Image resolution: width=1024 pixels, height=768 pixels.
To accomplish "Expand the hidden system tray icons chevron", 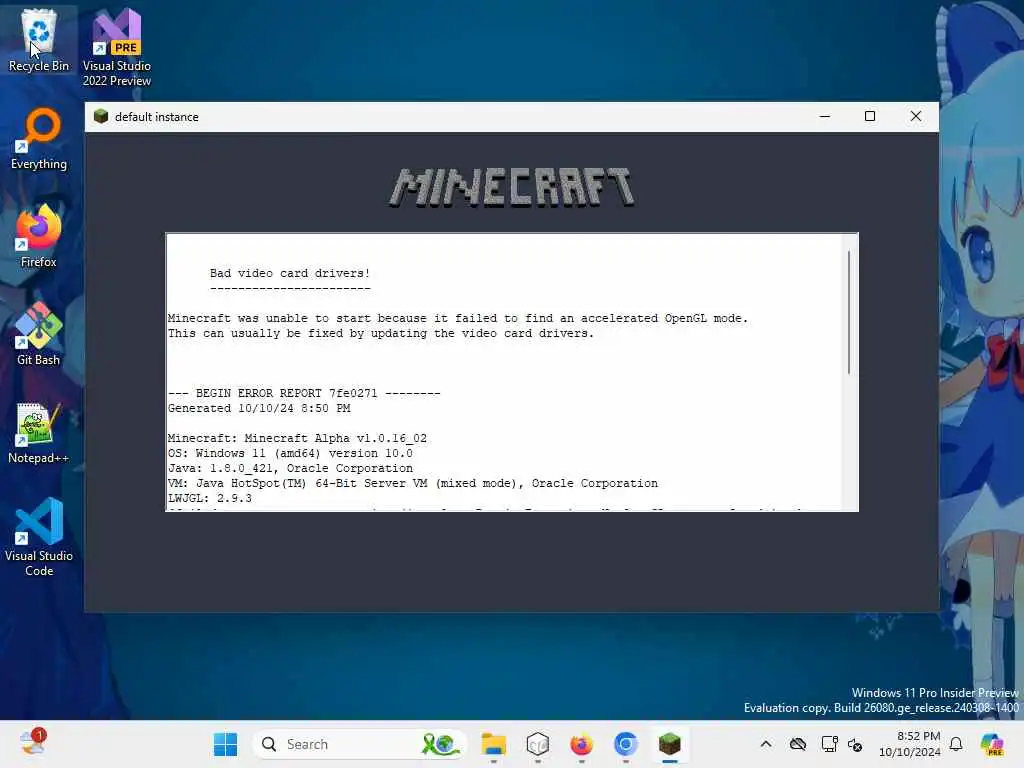I will 766,744.
